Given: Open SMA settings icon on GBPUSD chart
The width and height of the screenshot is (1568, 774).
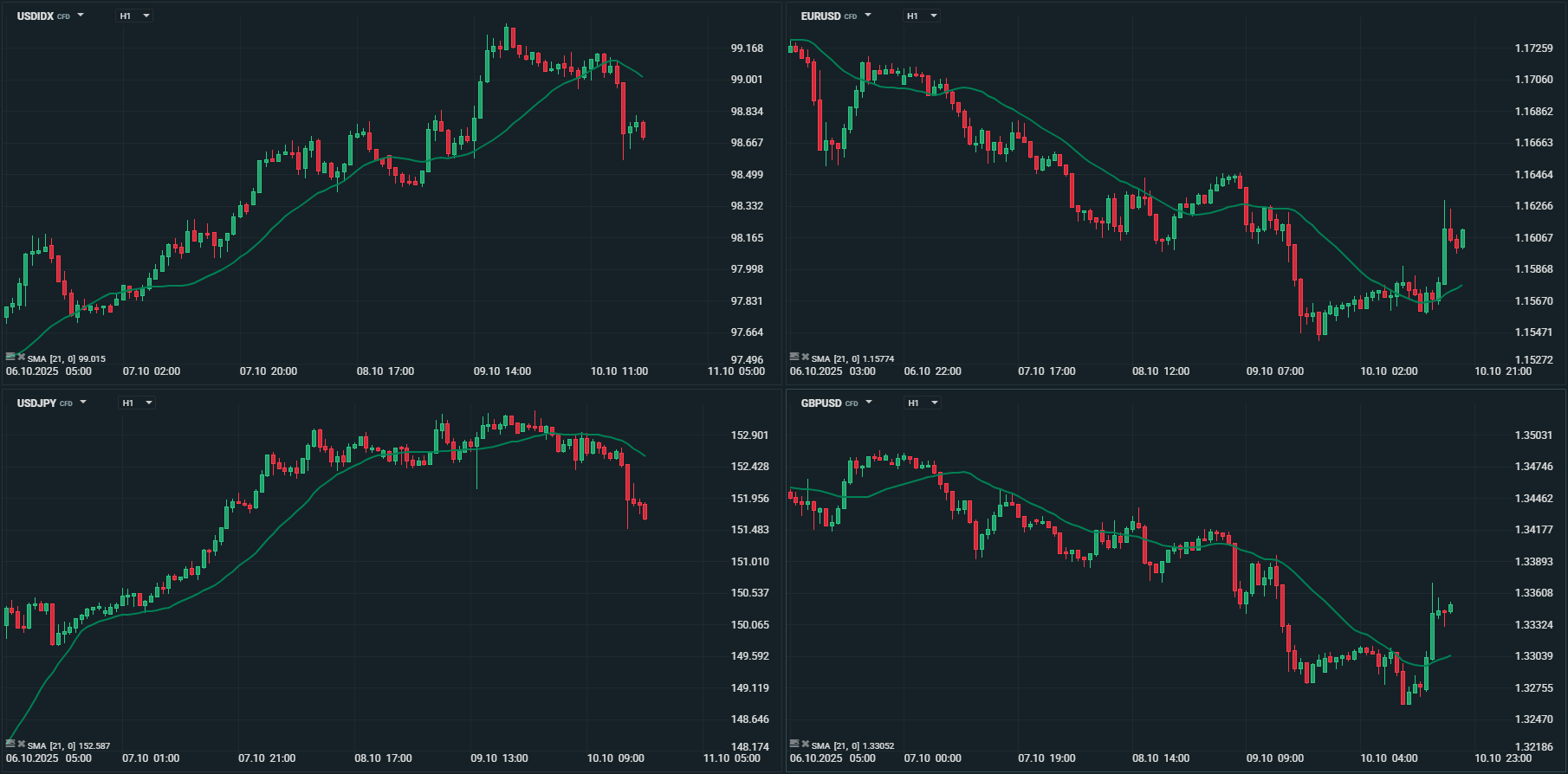Looking at the screenshot, I should tap(794, 744).
